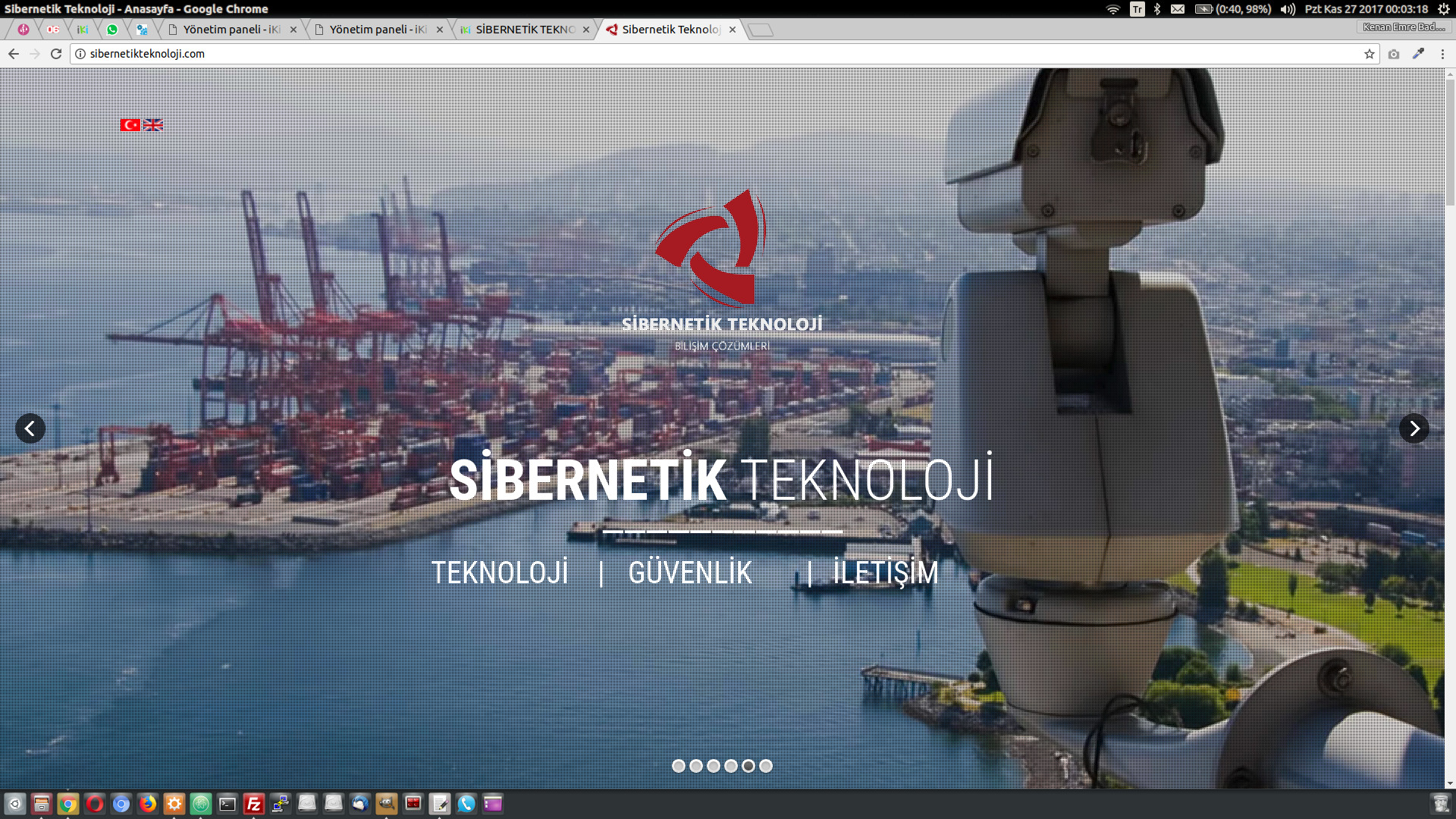Select the fifth slider dot
The height and width of the screenshot is (819, 1456).
click(x=748, y=766)
